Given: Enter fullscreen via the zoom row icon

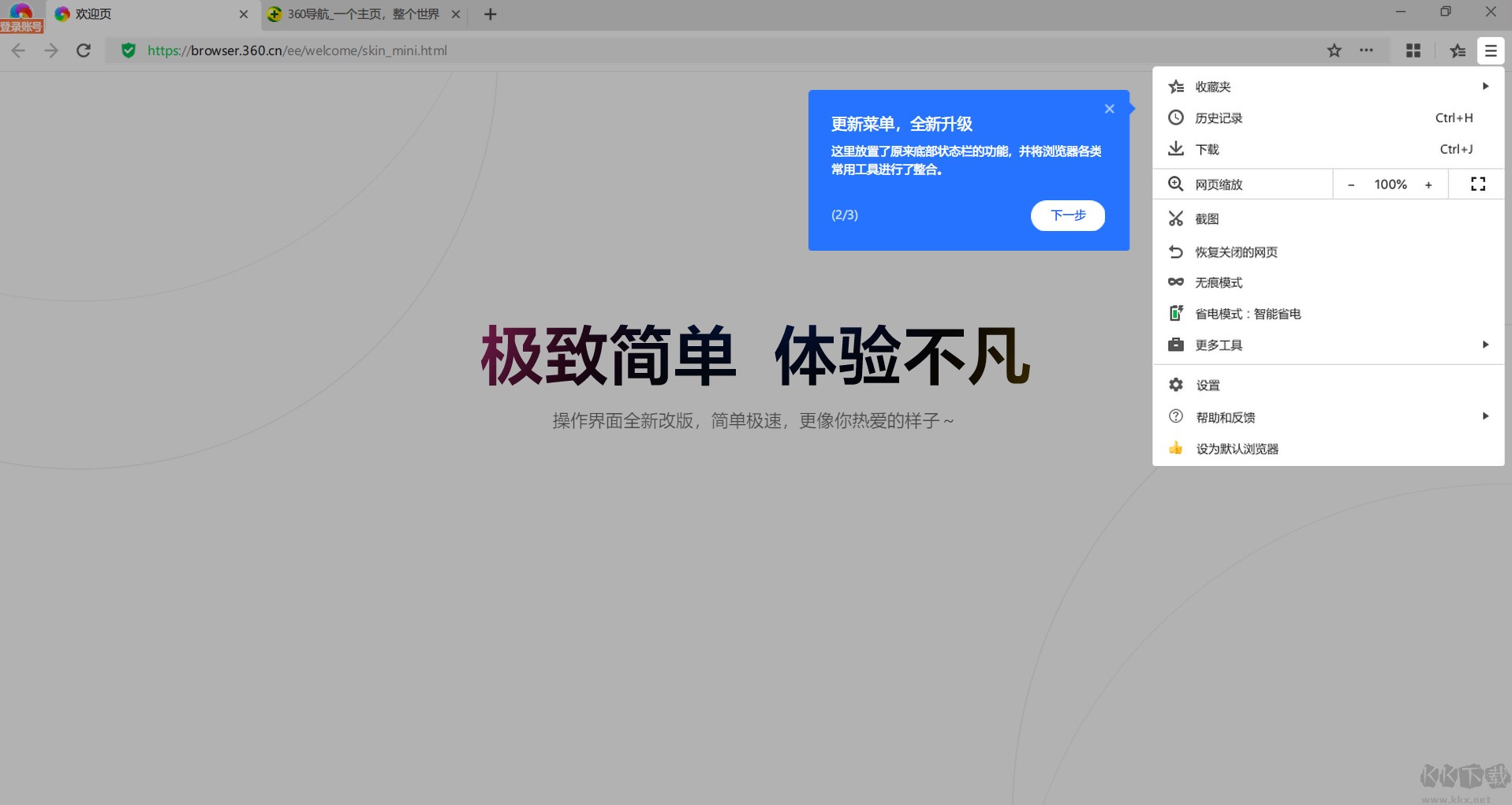Looking at the screenshot, I should (x=1477, y=184).
